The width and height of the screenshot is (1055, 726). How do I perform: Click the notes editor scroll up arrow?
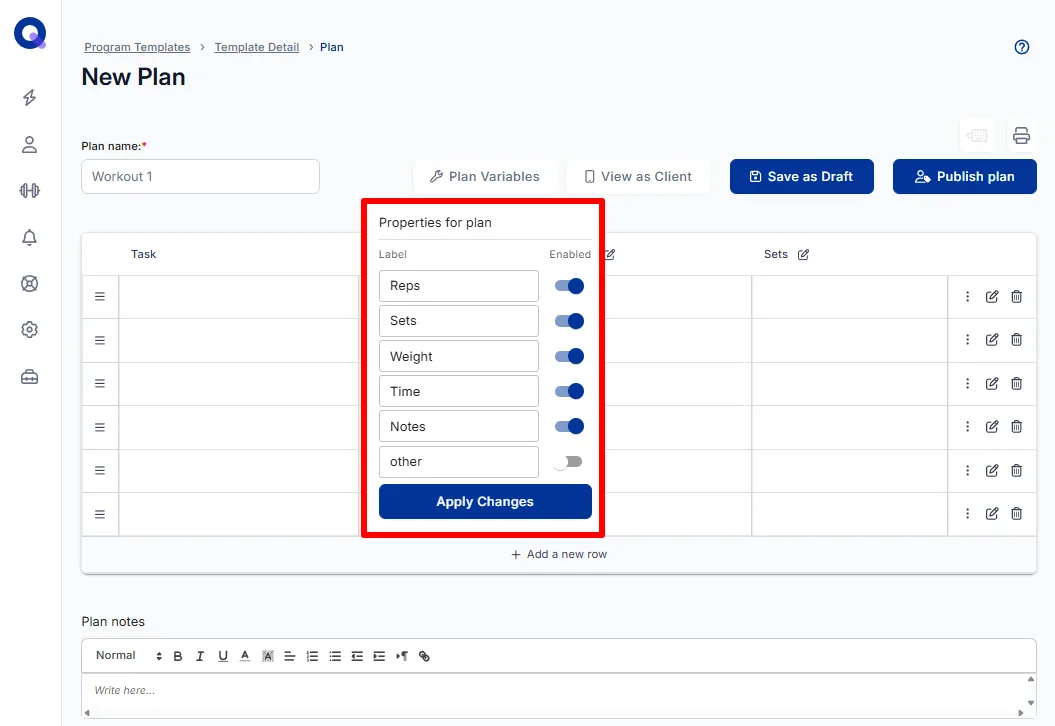click(1031, 679)
